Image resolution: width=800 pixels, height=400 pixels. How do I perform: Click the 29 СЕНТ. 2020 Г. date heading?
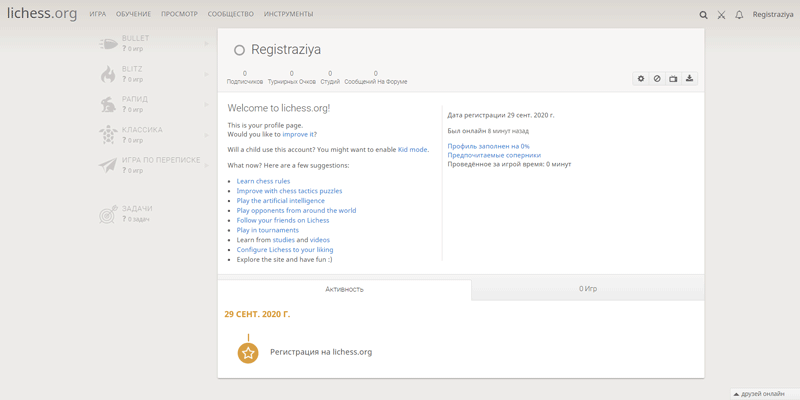(x=257, y=314)
